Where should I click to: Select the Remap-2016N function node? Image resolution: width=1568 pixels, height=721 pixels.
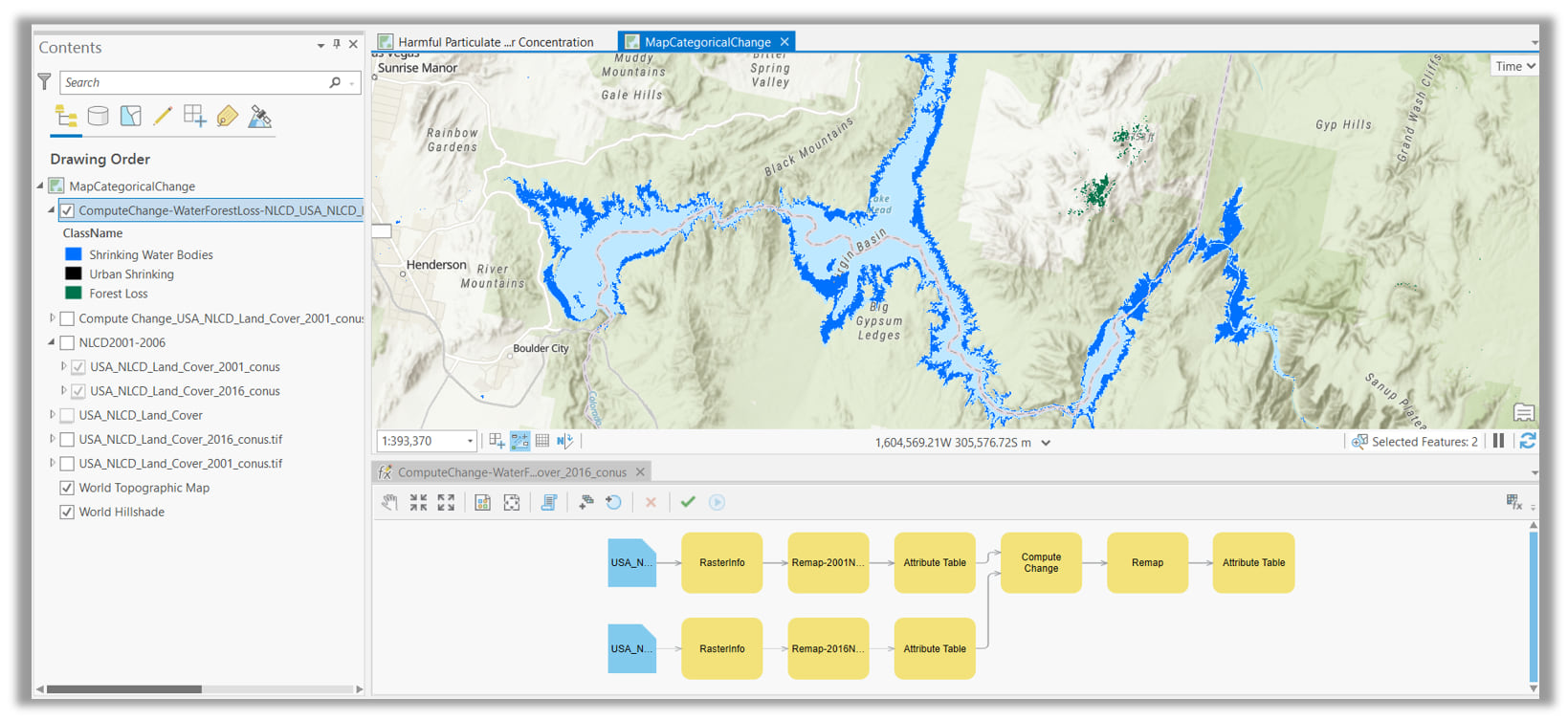[828, 648]
